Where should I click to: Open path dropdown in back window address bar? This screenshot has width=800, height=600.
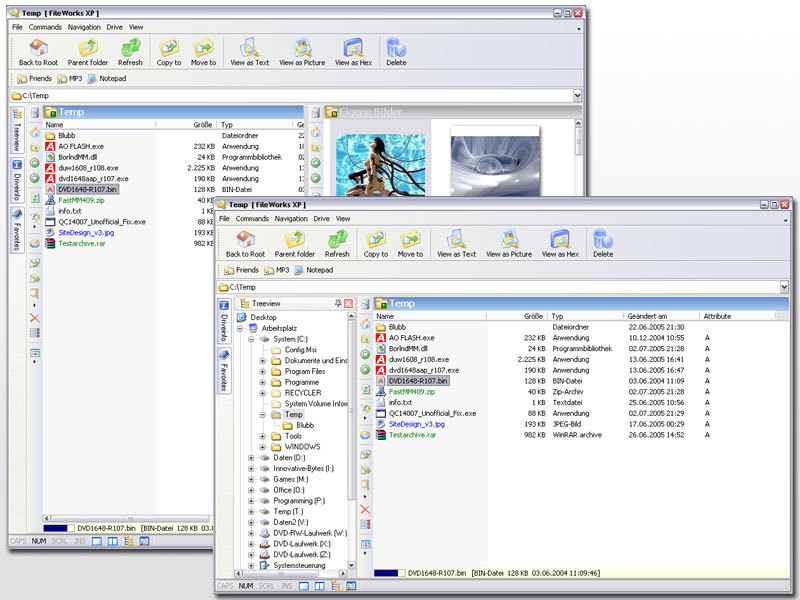point(578,95)
